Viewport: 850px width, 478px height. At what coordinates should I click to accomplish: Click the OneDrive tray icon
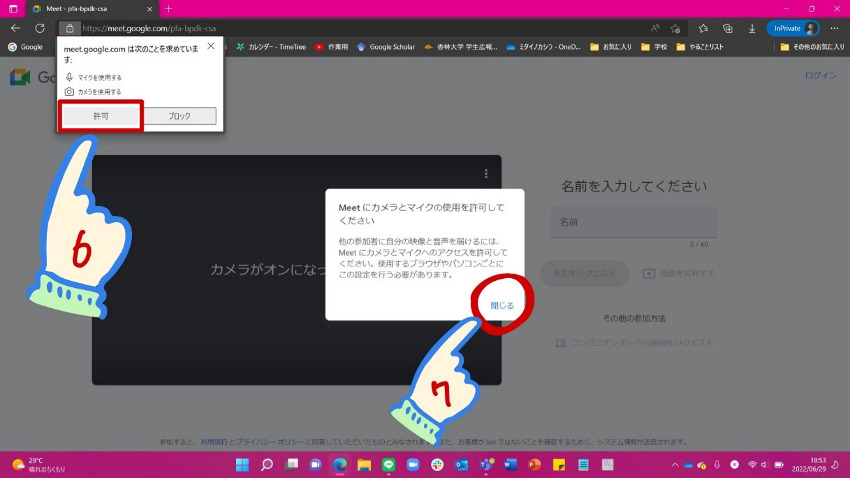[x=688, y=464]
